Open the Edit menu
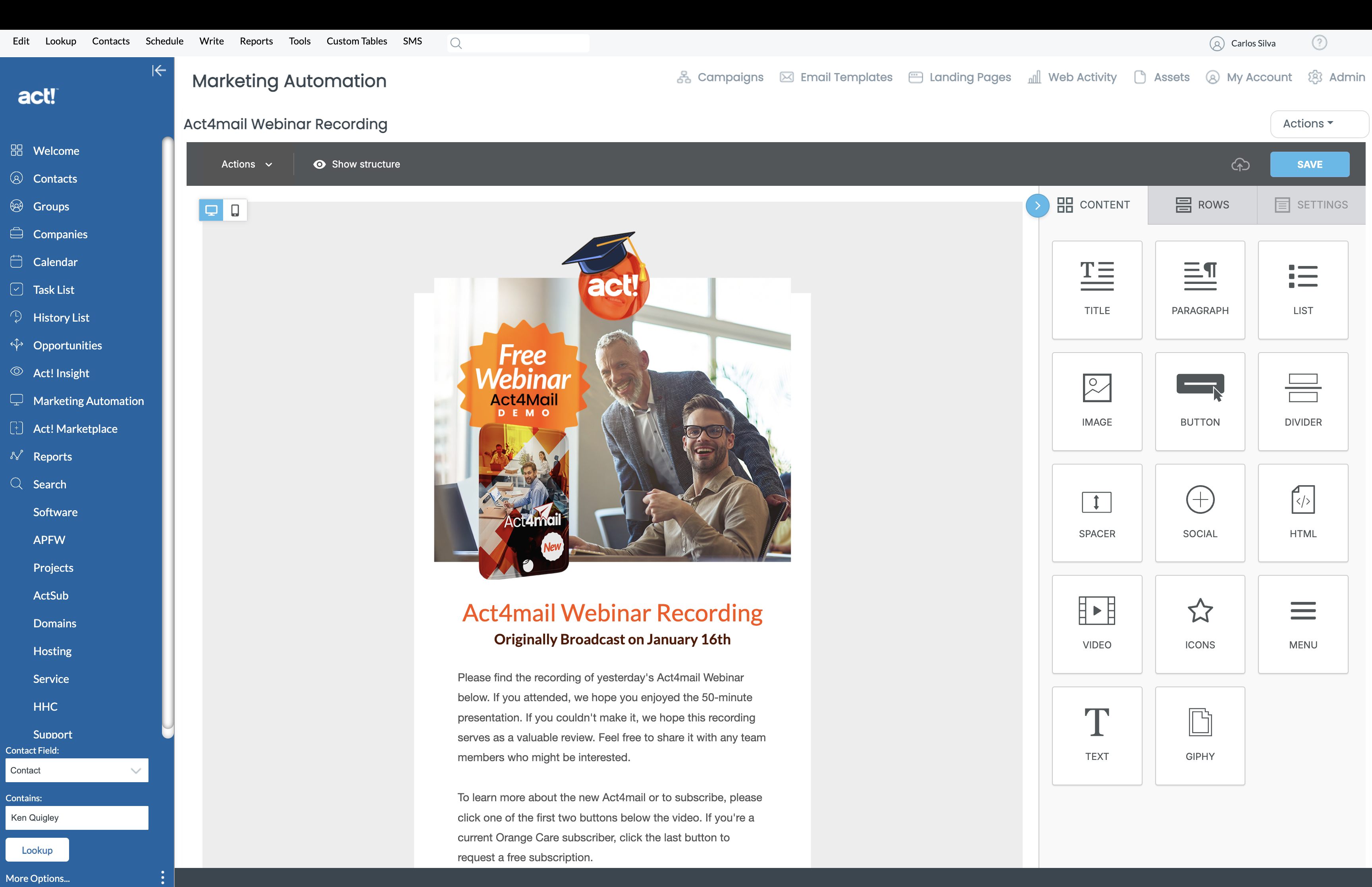This screenshot has width=1372, height=887. click(x=21, y=41)
